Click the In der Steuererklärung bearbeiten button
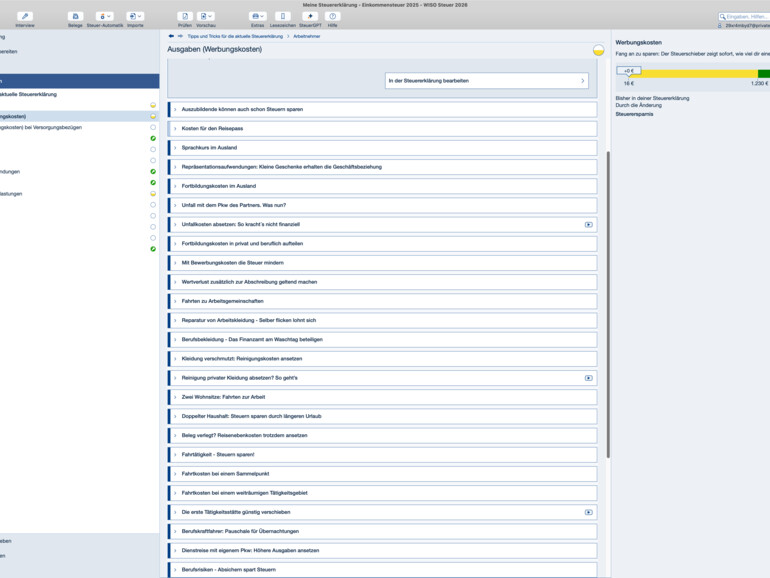 (486, 81)
